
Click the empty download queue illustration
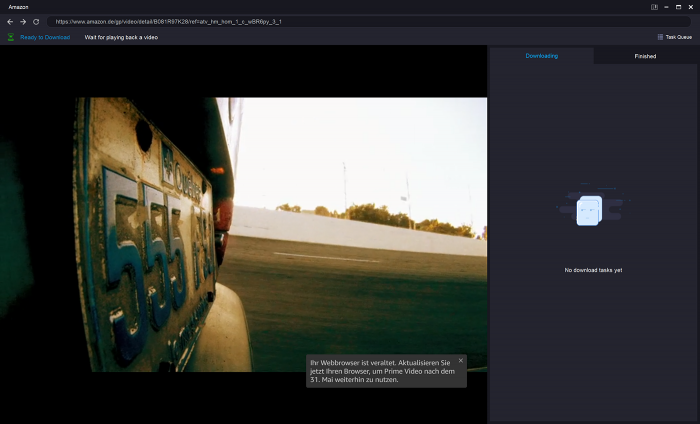click(x=593, y=204)
